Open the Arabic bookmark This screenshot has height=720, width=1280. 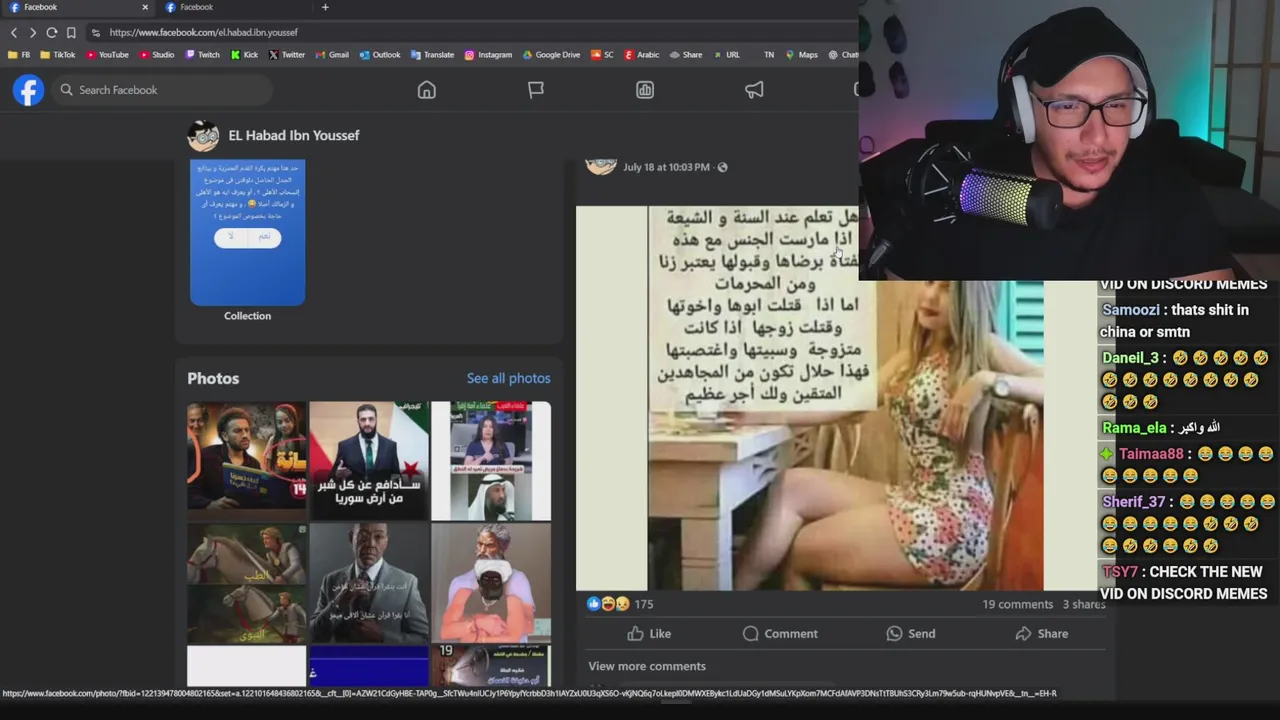[x=641, y=55]
